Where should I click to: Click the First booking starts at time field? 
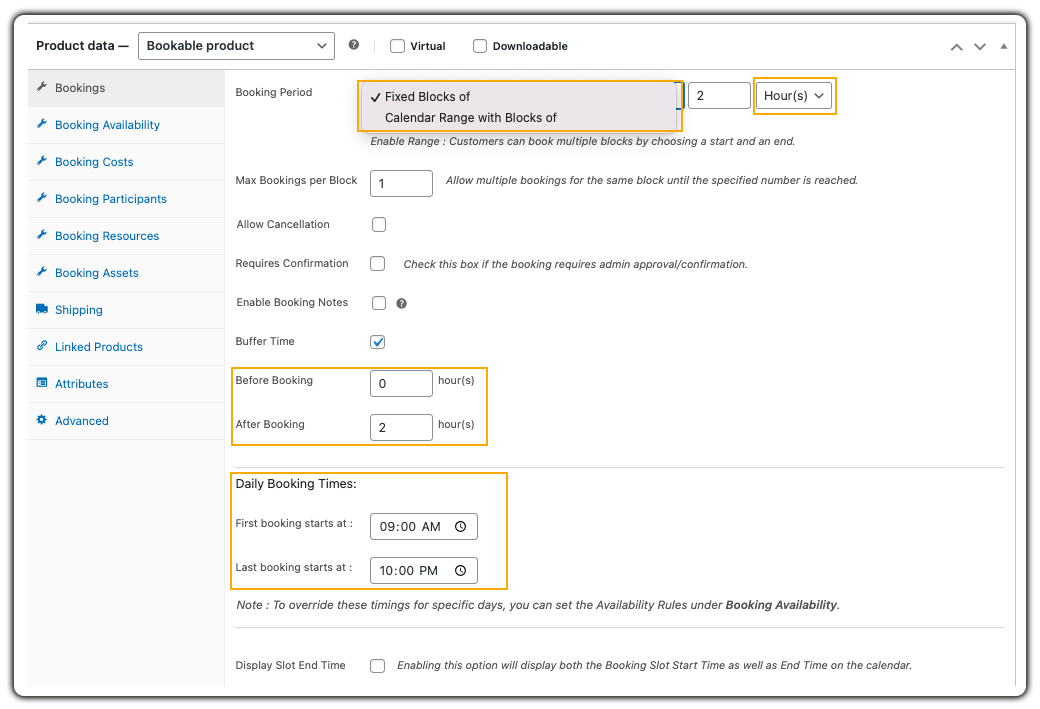(423, 527)
